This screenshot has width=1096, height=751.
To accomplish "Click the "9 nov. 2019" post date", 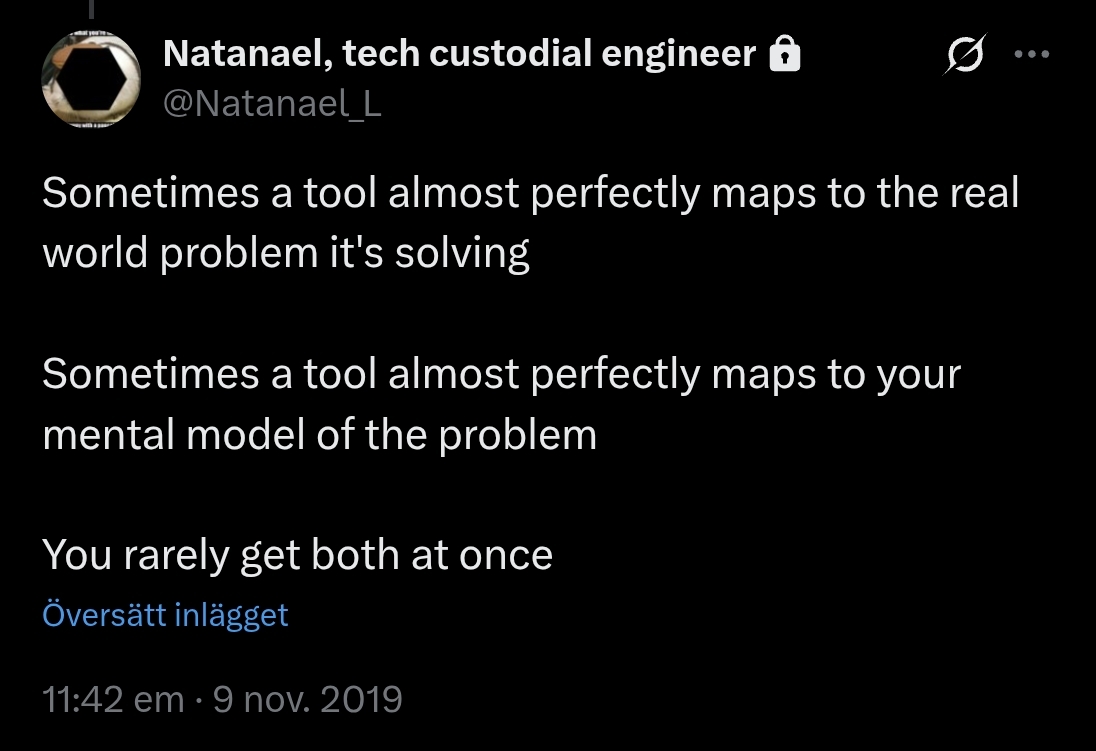I will coord(308,699).
